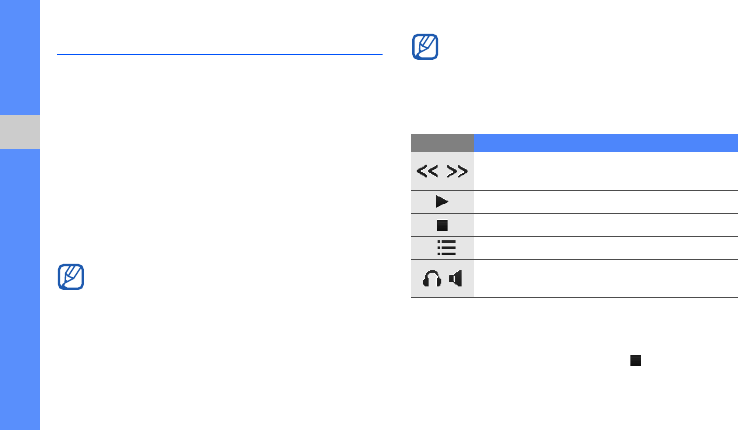Click the rewind double-arrow icon
This screenshot has height=430, width=738.
(429, 171)
